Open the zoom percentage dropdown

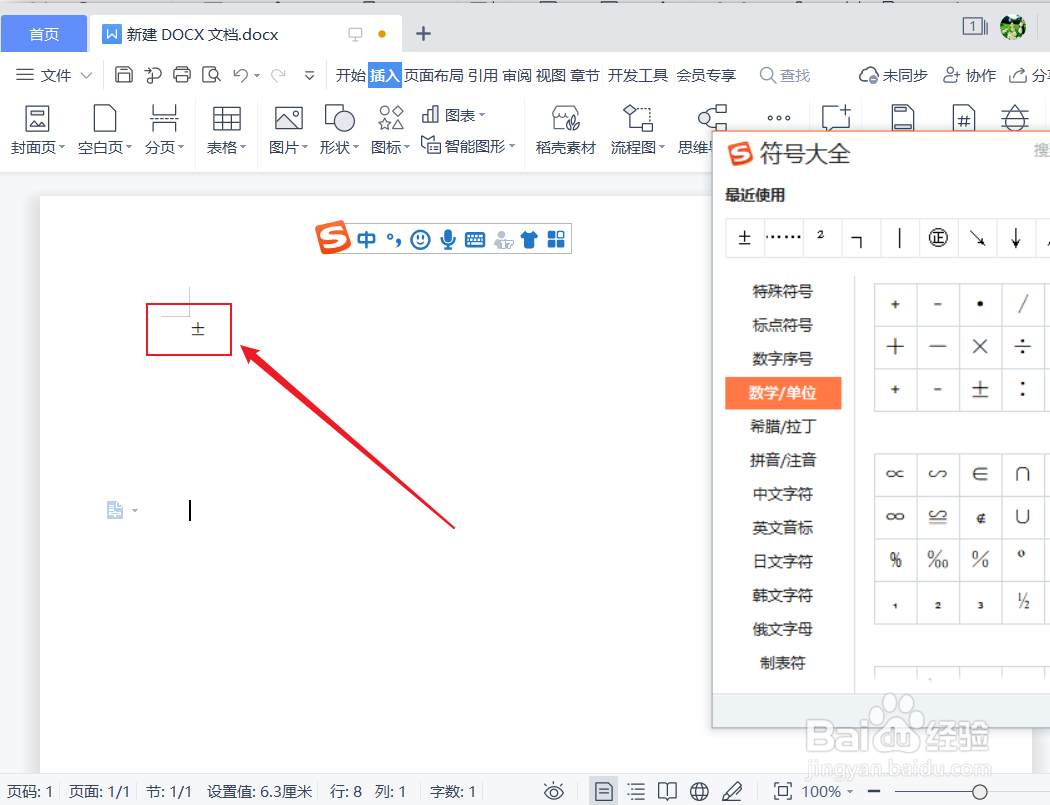tap(823, 790)
